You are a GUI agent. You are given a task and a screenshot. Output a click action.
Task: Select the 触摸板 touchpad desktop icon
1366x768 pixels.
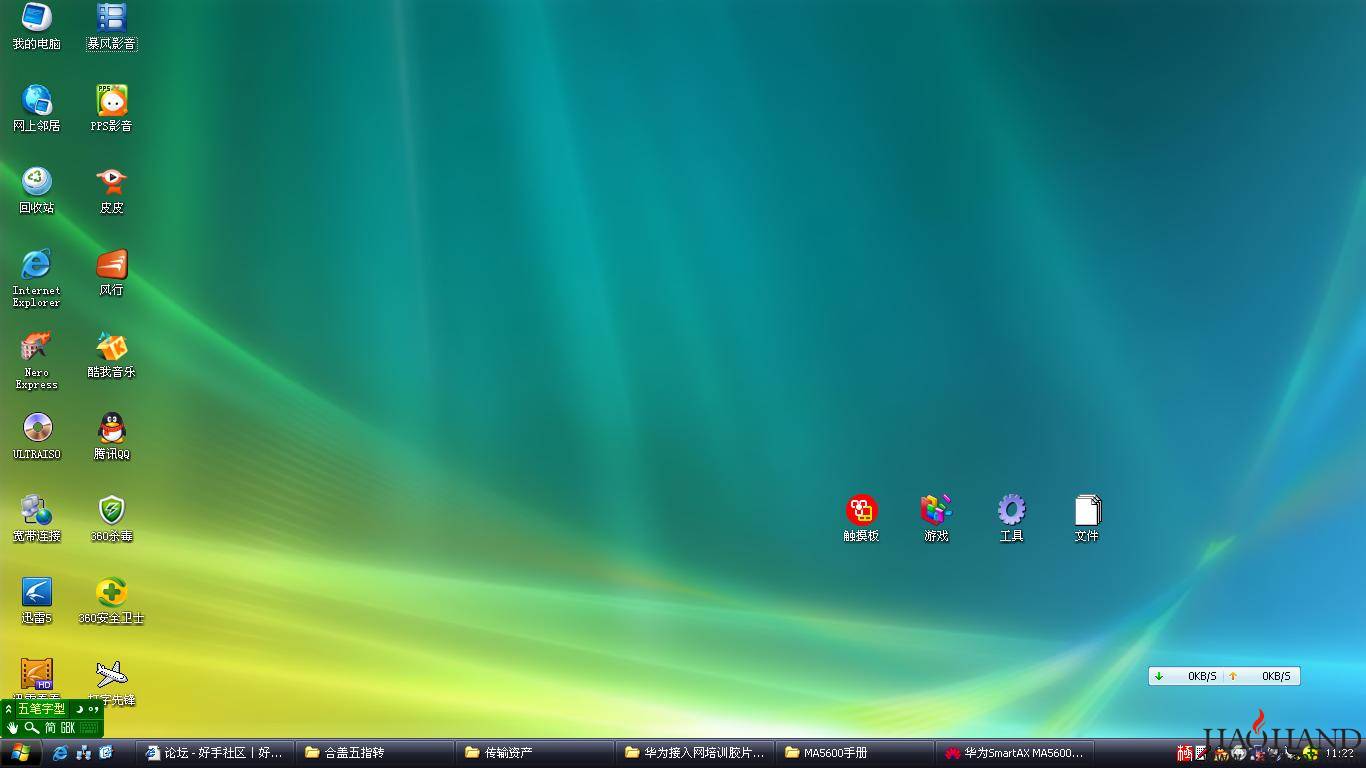click(861, 519)
